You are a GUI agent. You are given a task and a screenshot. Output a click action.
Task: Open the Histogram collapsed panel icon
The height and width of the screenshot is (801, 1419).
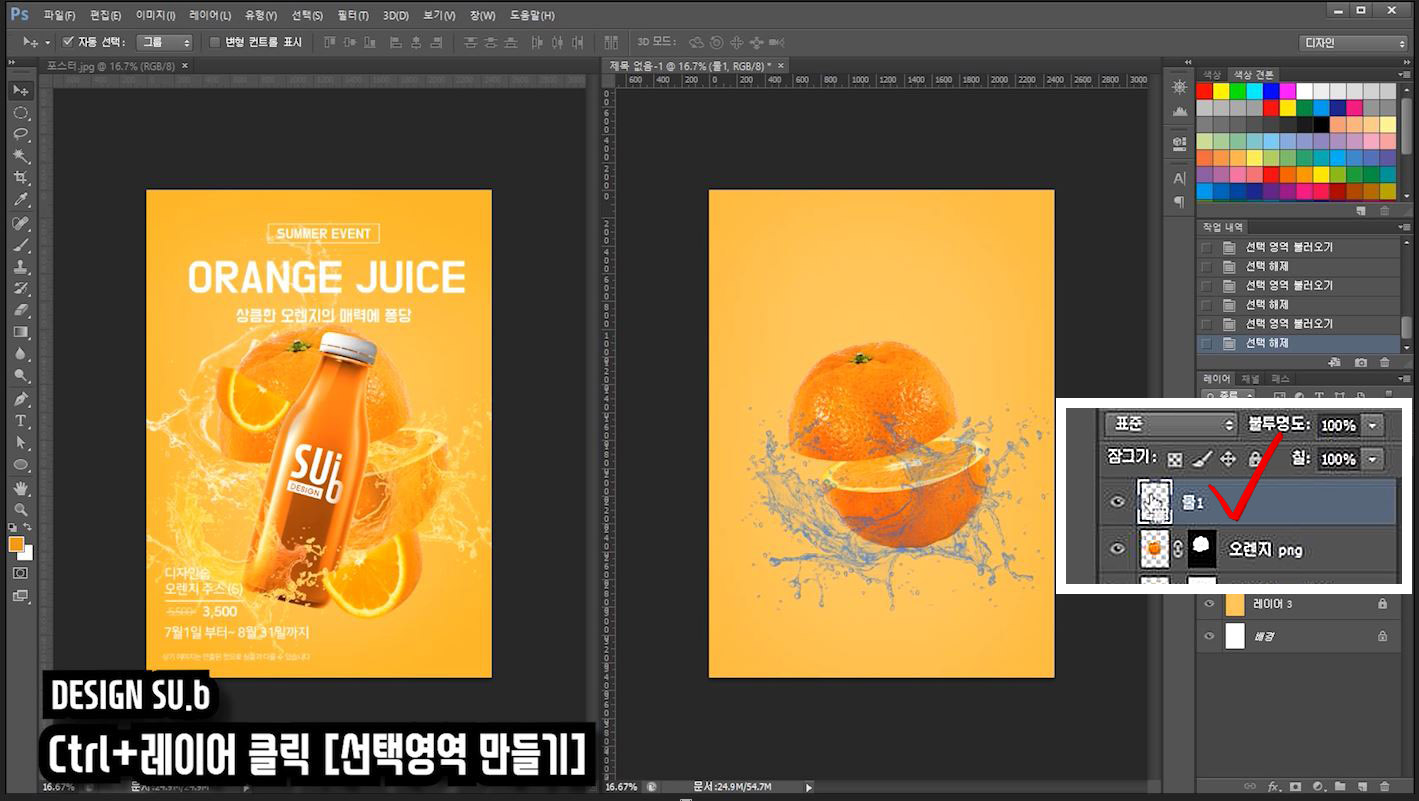pyautogui.click(x=1179, y=112)
